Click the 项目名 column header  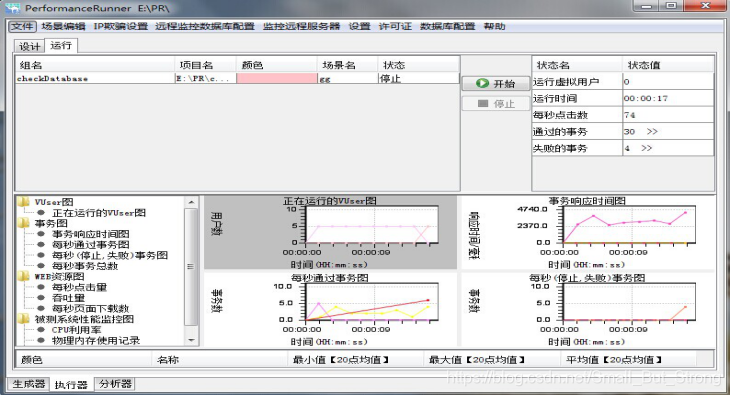[205, 65]
